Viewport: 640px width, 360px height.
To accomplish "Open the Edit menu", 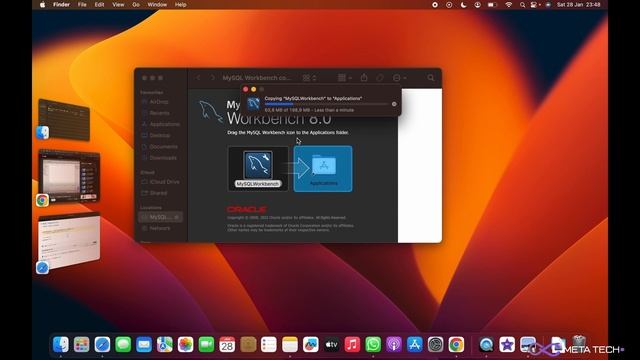I will point(99,4).
